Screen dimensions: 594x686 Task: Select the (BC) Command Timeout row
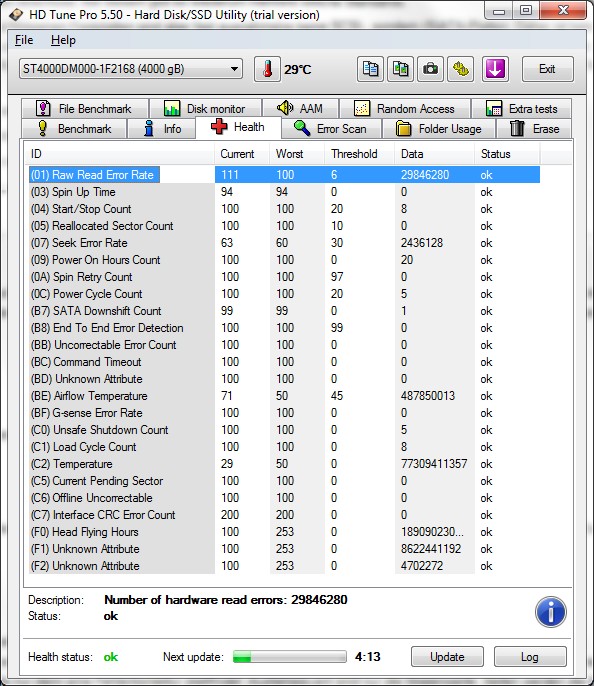click(x=284, y=362)
